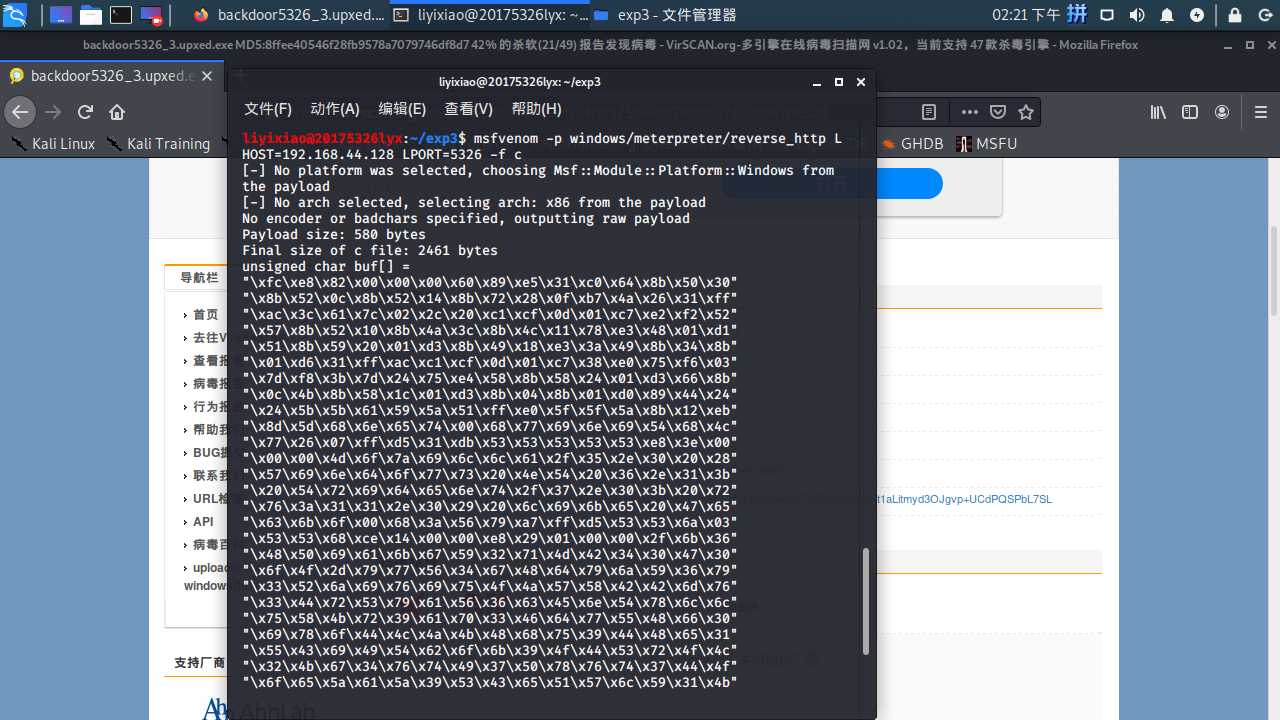The height and width of the screenshot is (720, 1280).
Task: Open the Kali dragon applications menu
Action: 17,15
